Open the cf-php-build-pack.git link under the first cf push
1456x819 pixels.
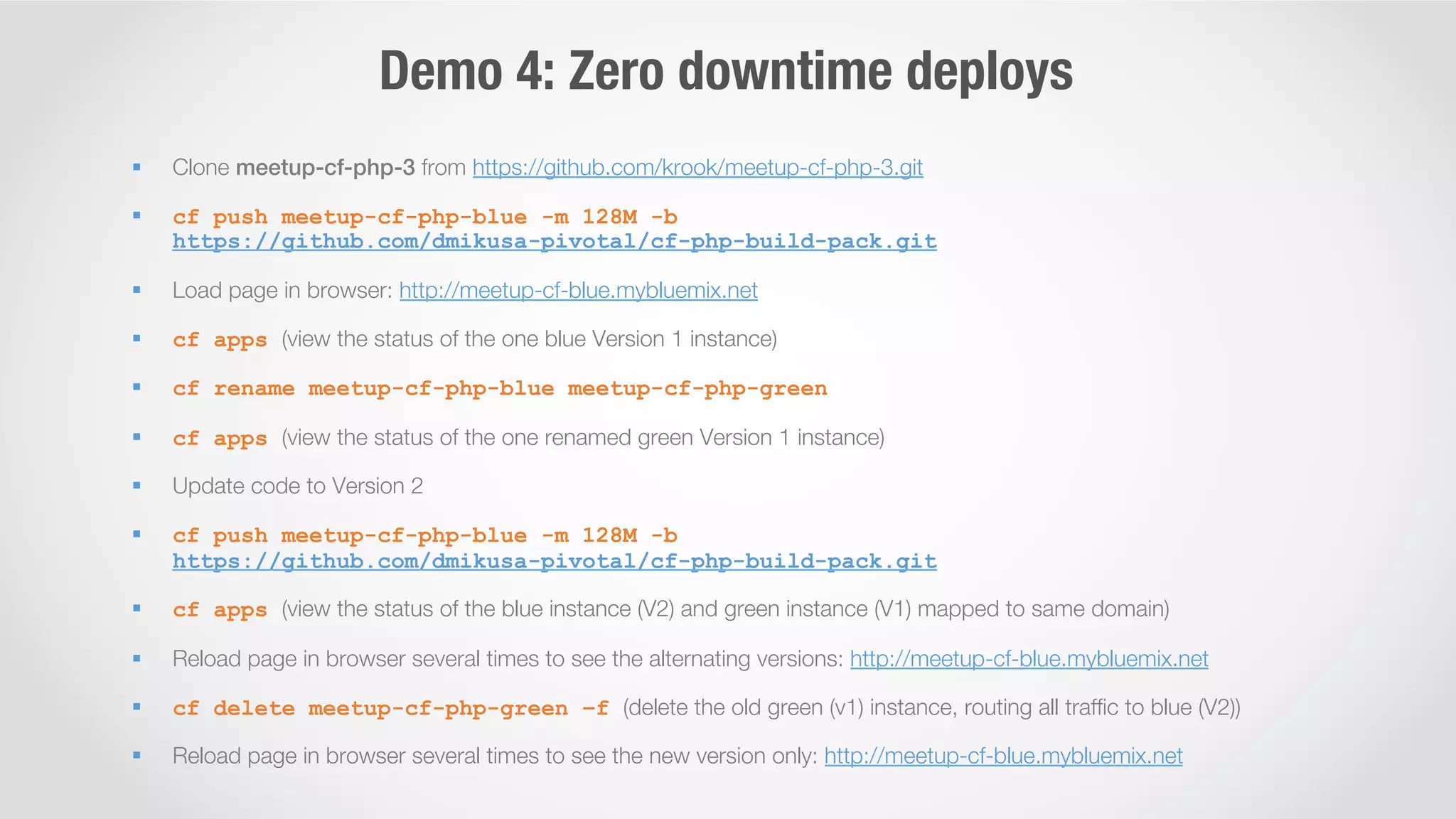[555, 242]
